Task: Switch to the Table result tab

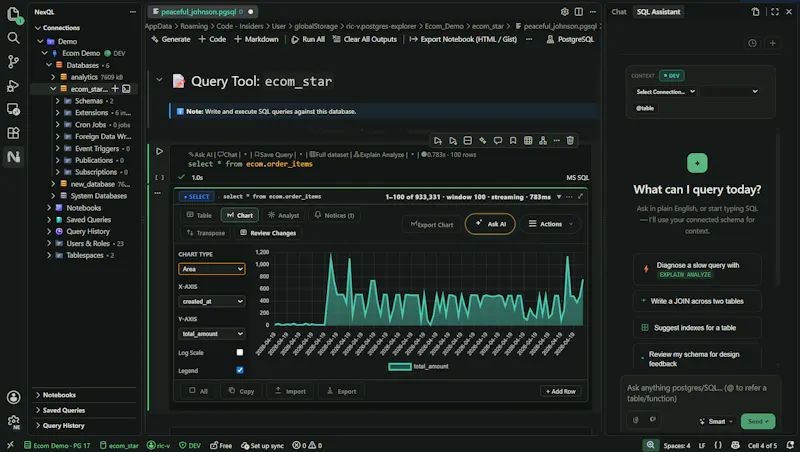Action: point(199,215)
